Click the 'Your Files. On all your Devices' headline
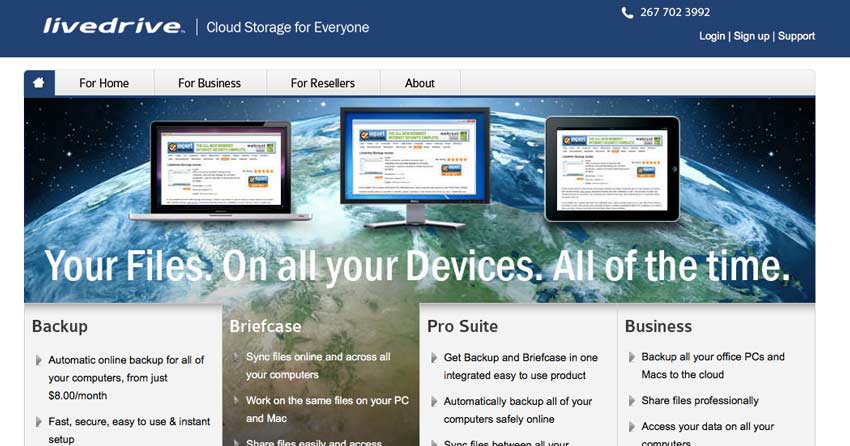The width and height of the screenshot is (850, 446). tap(416, 266)
